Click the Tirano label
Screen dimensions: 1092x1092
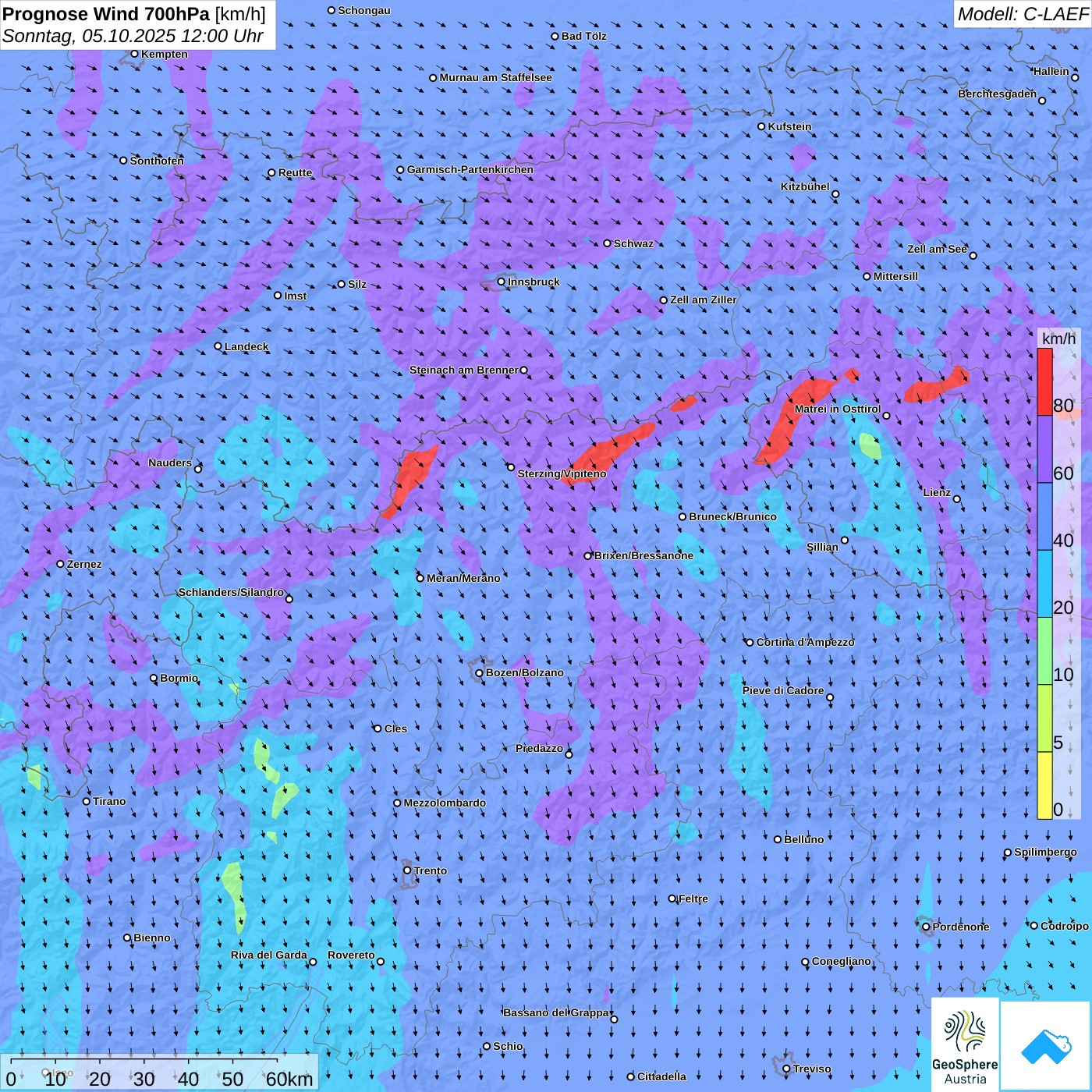click(x=109, y=801)
